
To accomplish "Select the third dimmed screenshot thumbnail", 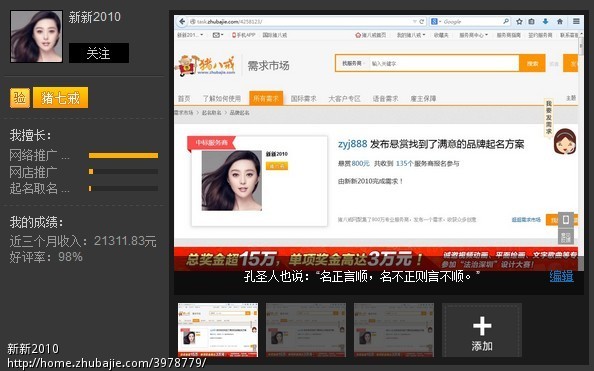I will [394, 330].
